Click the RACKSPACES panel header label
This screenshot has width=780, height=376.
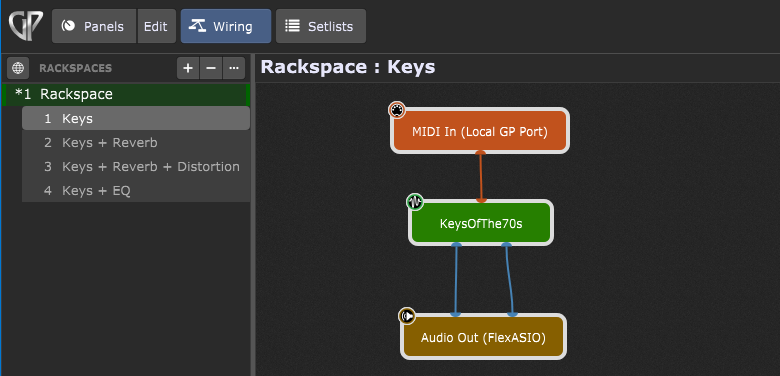[x=76, y=68]
